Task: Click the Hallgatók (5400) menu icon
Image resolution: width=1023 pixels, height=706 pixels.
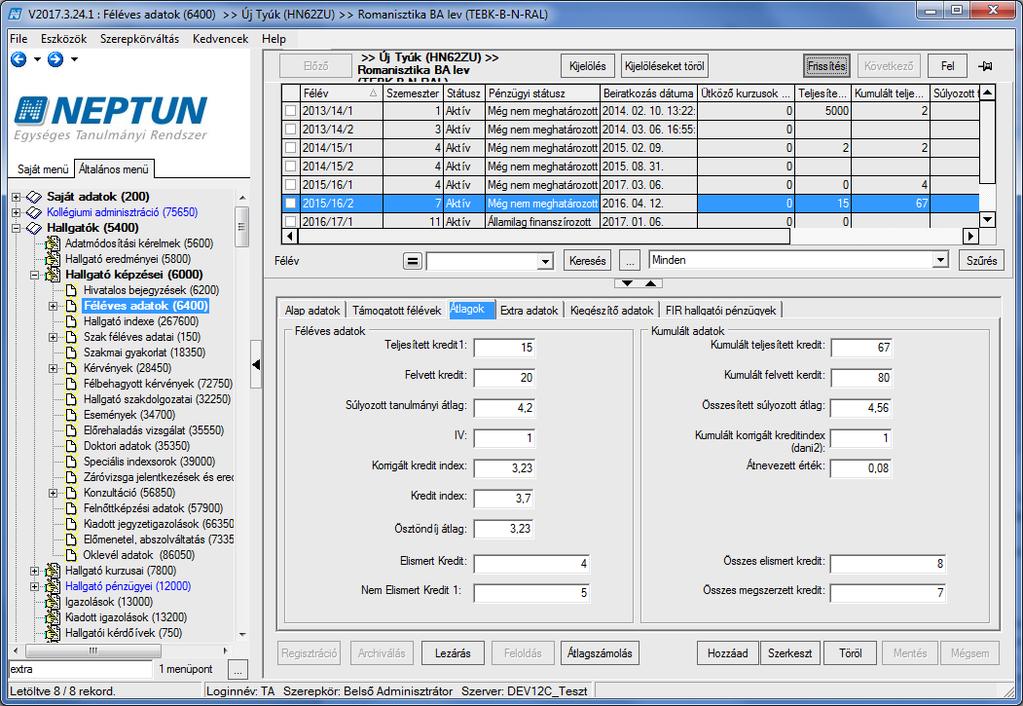Action: [x=34, y=228]
